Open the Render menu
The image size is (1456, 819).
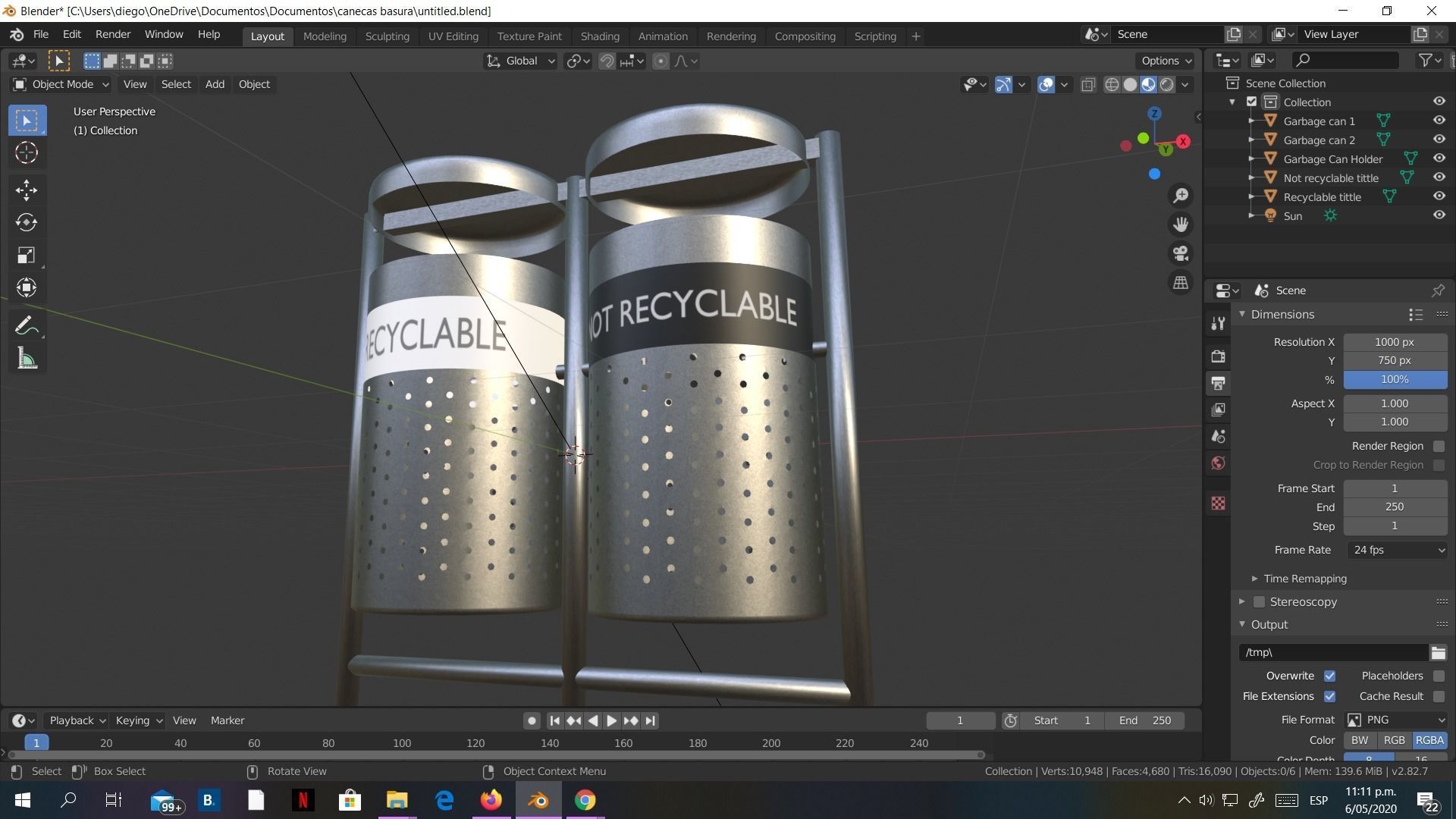pyautogui.click(x=112, y=35)
